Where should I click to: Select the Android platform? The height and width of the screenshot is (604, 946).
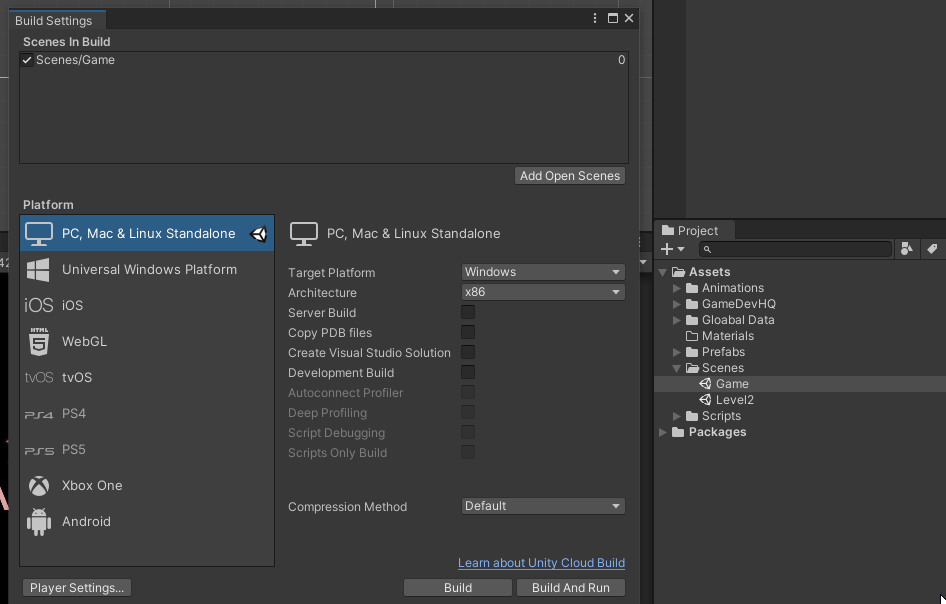click(147, 521)
